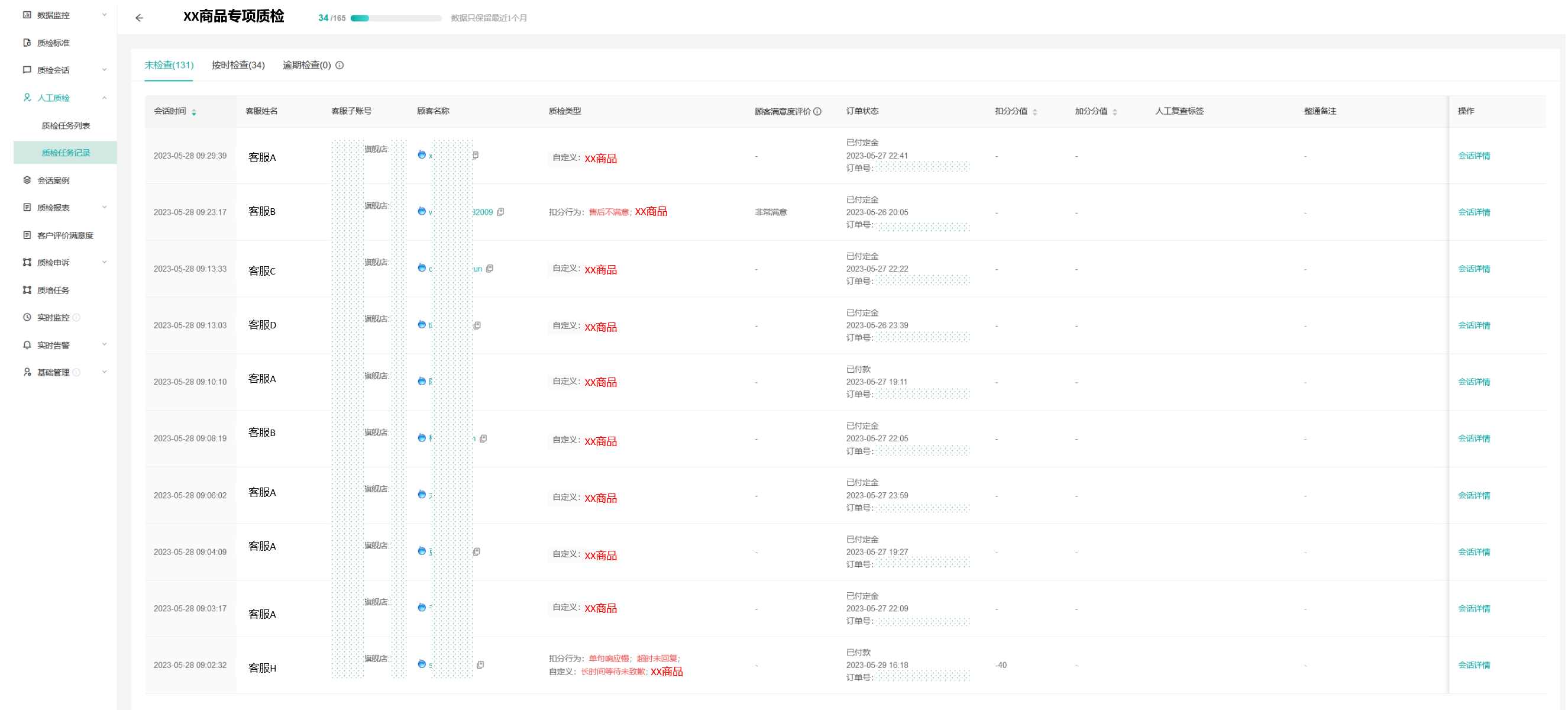
Task: Open 会话案例 menu item
Action: click(x=54, y=180)
